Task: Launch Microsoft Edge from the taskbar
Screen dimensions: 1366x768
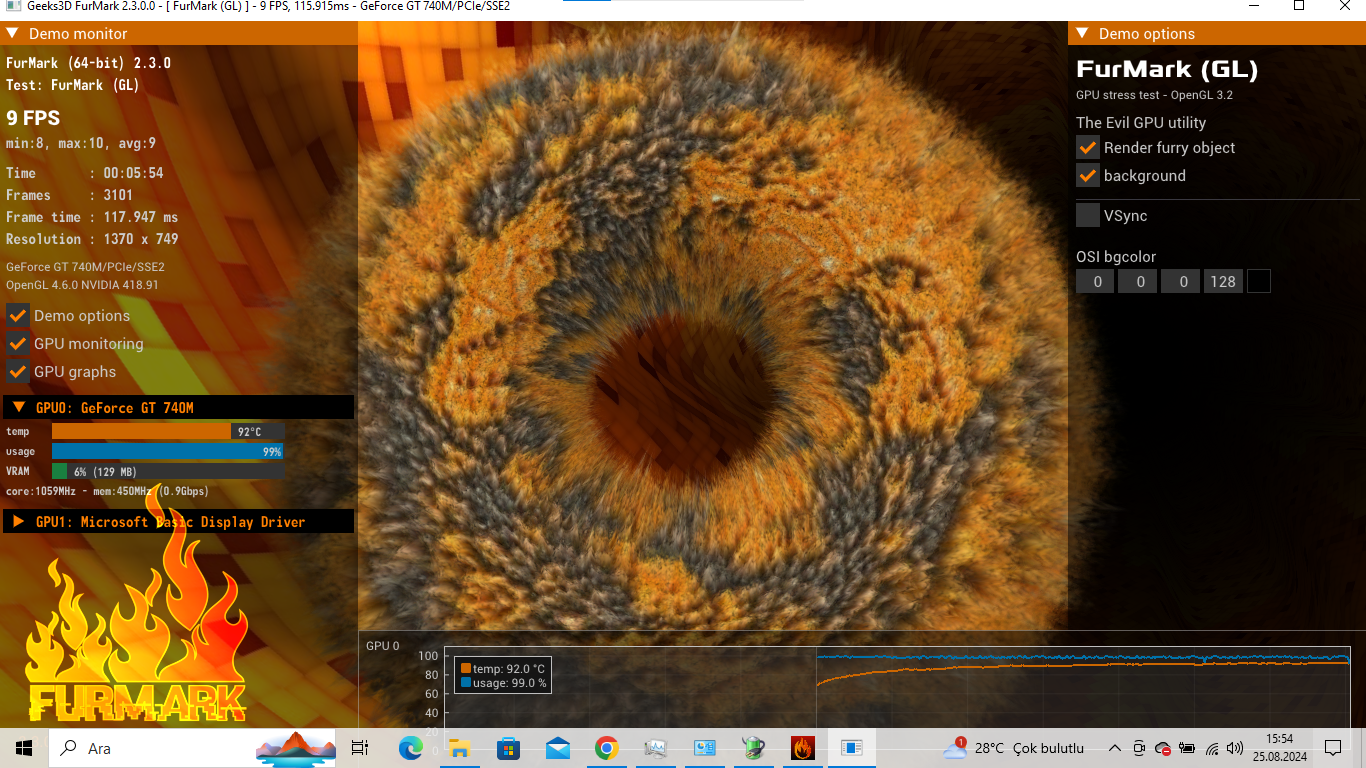Action: click(x=411, y=748)
